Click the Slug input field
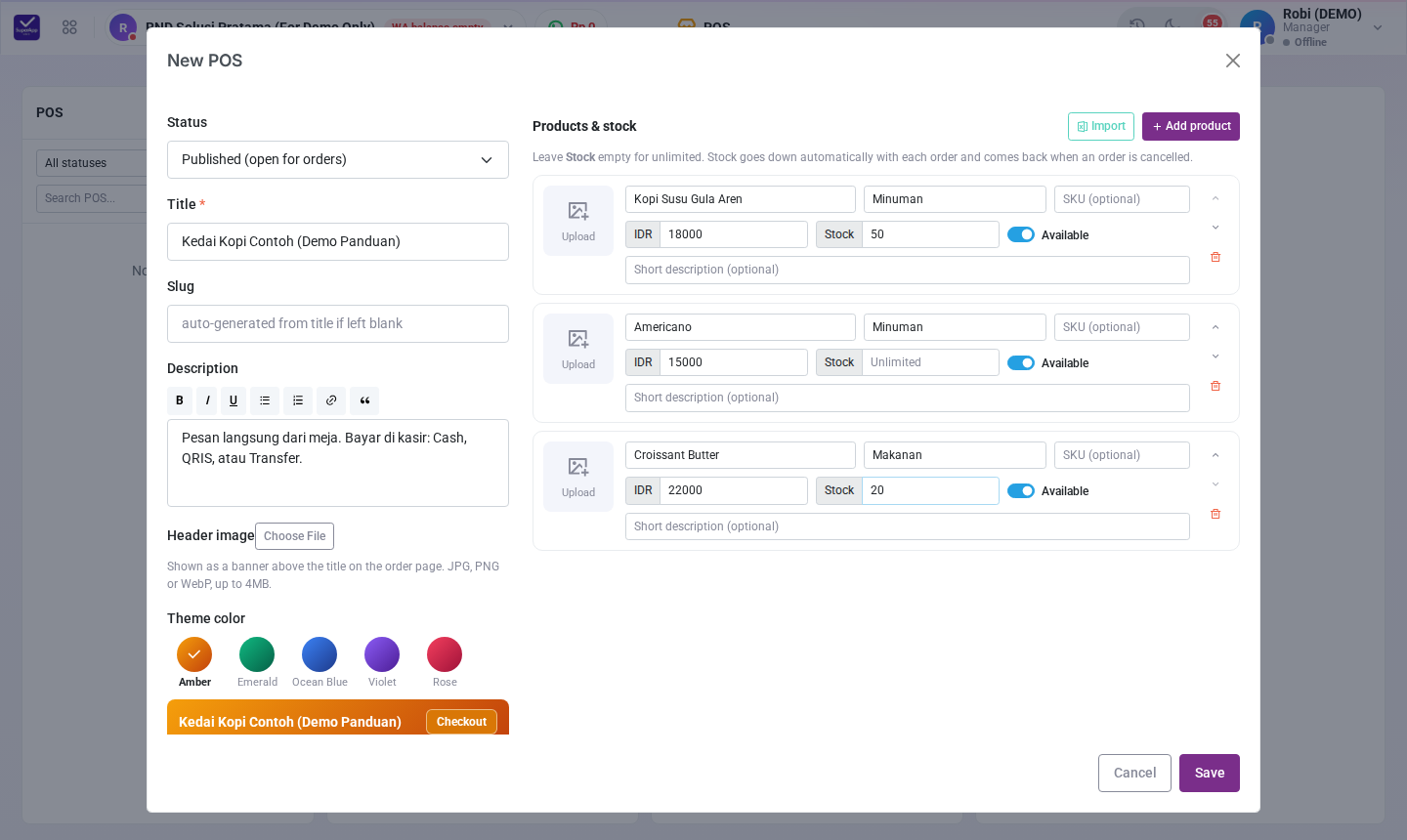Screen dimensions: 1407x840 [x=338, y=323]
